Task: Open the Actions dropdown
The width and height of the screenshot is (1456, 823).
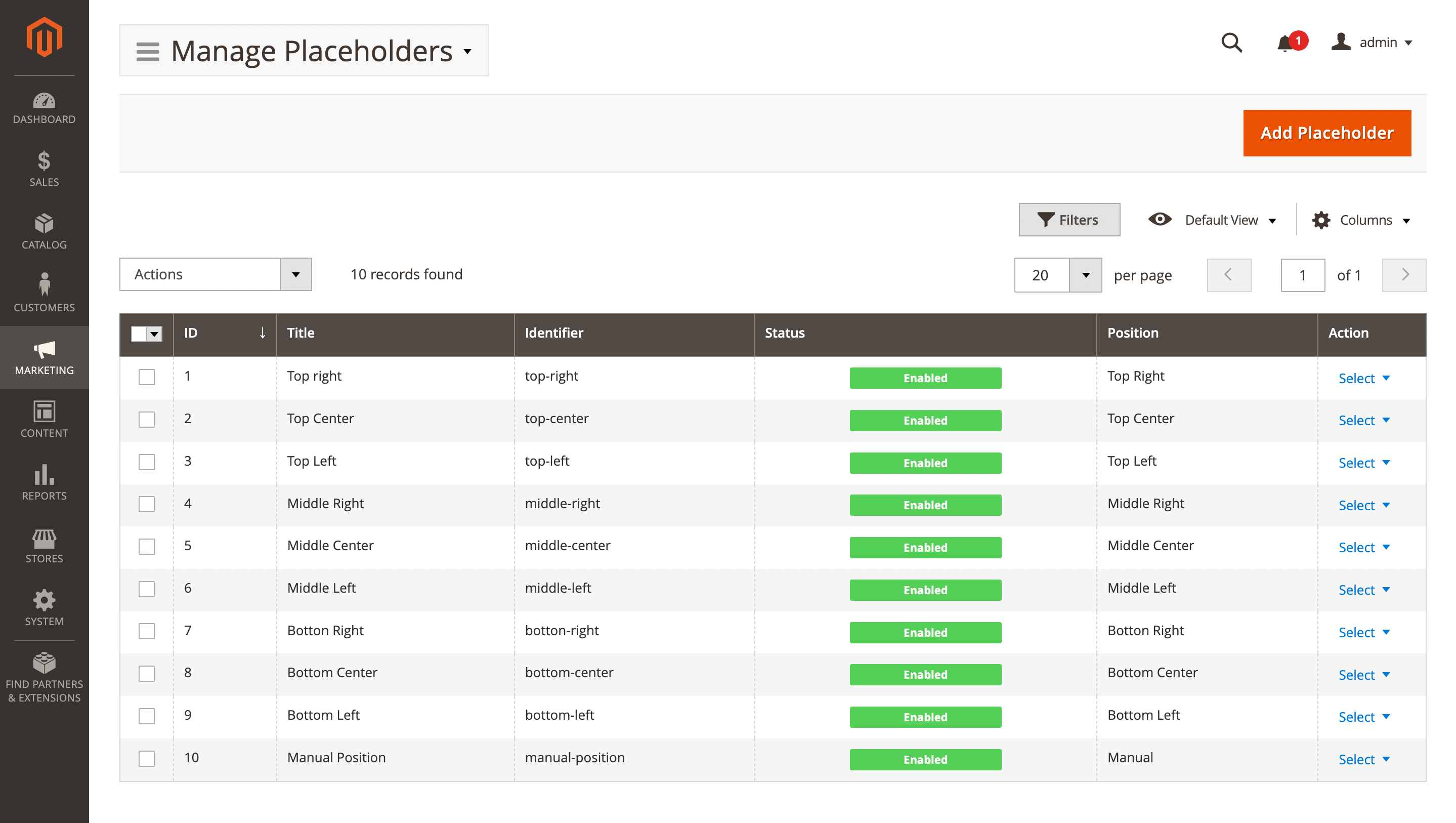Action: (216, 274)
